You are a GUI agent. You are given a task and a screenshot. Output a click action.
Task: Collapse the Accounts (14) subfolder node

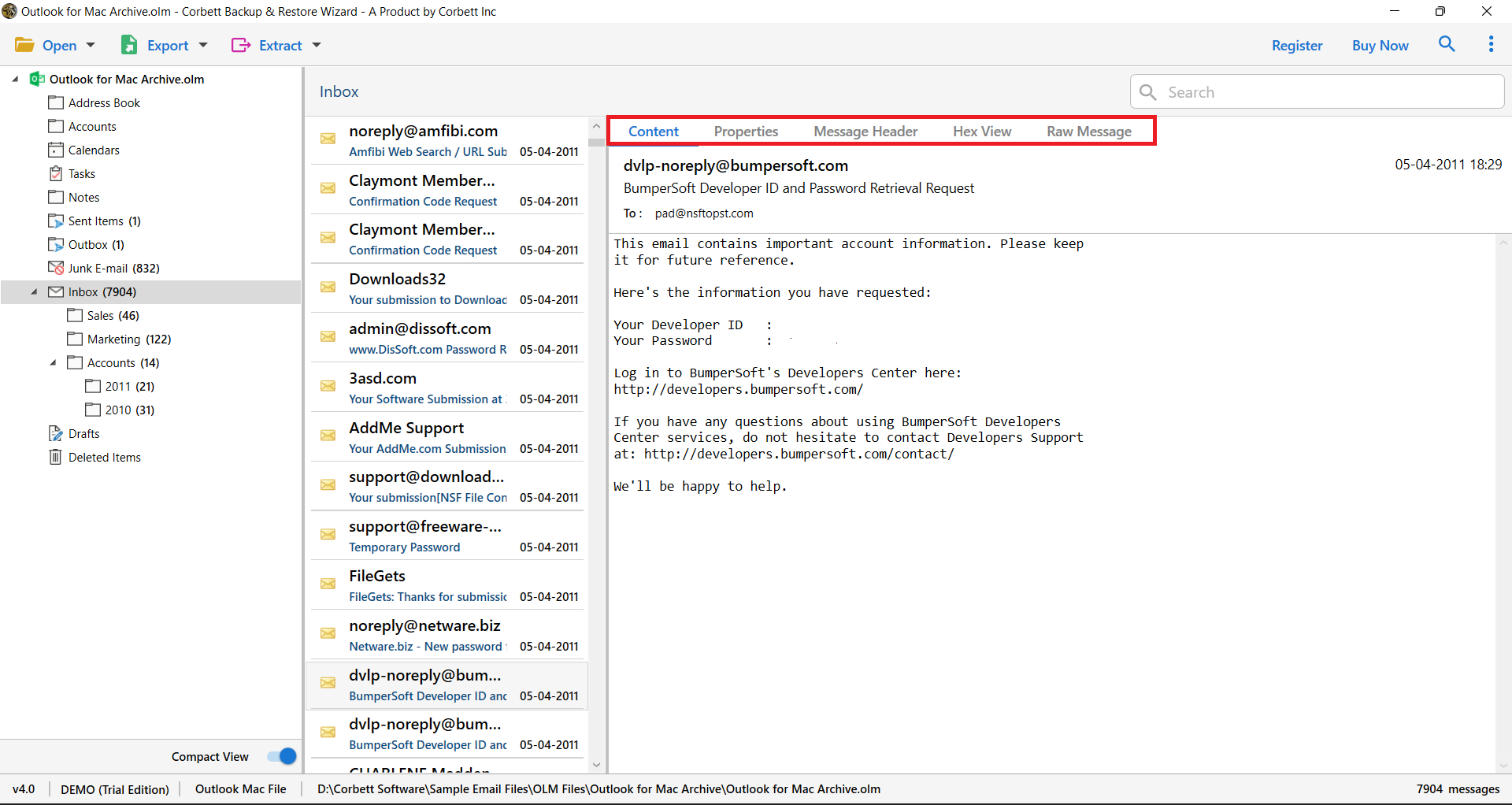point(54,362)
